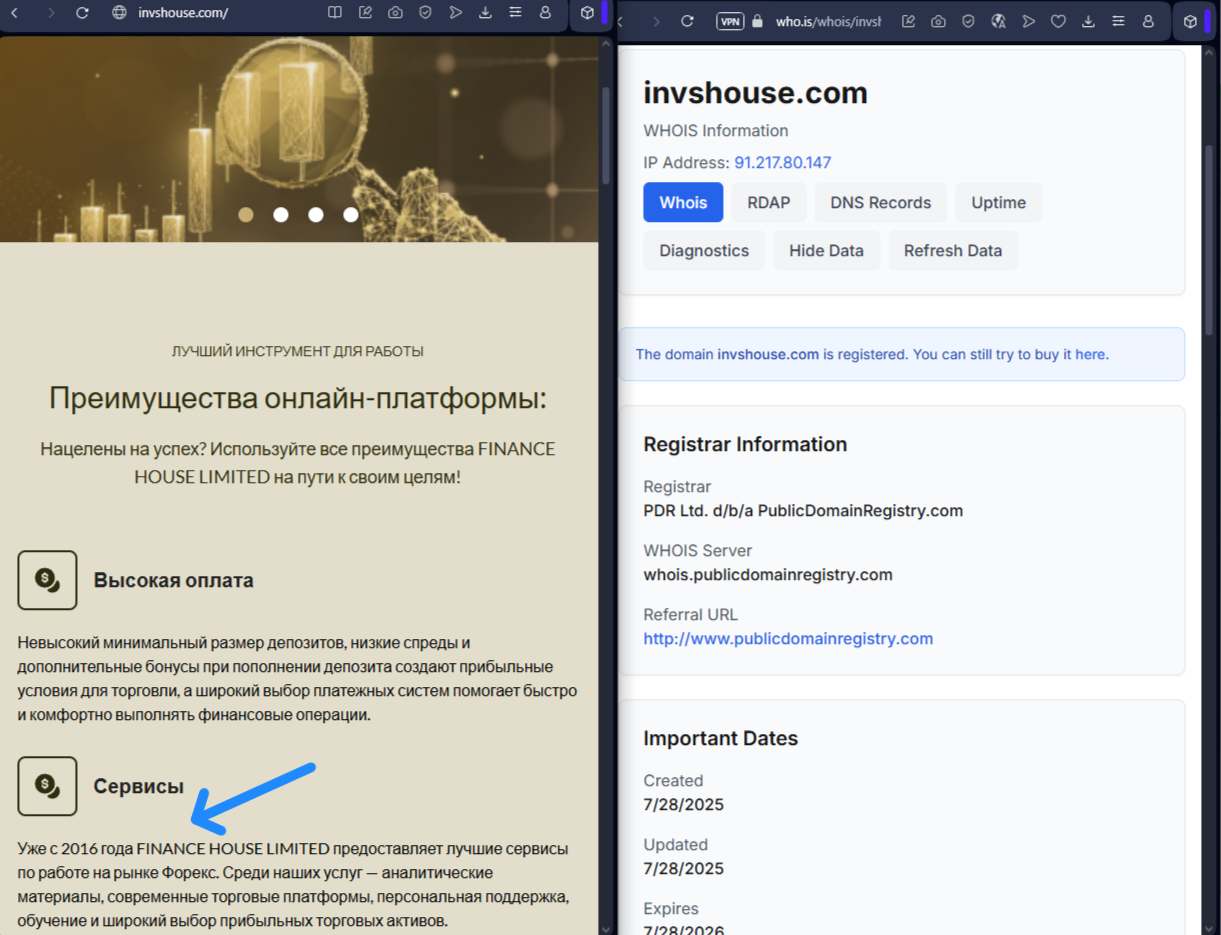Open profile icon in invshouse.com window
Viewport: 1221px width, 935px height.
[x=545, y=13]
